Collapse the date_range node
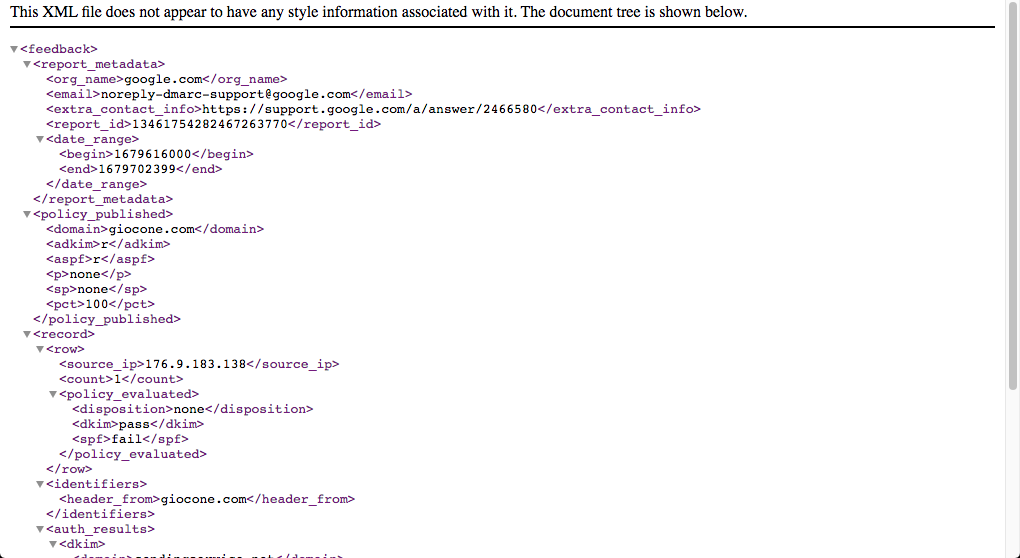The height and width of the screenshot is (558, 1020). coord(40,139)
